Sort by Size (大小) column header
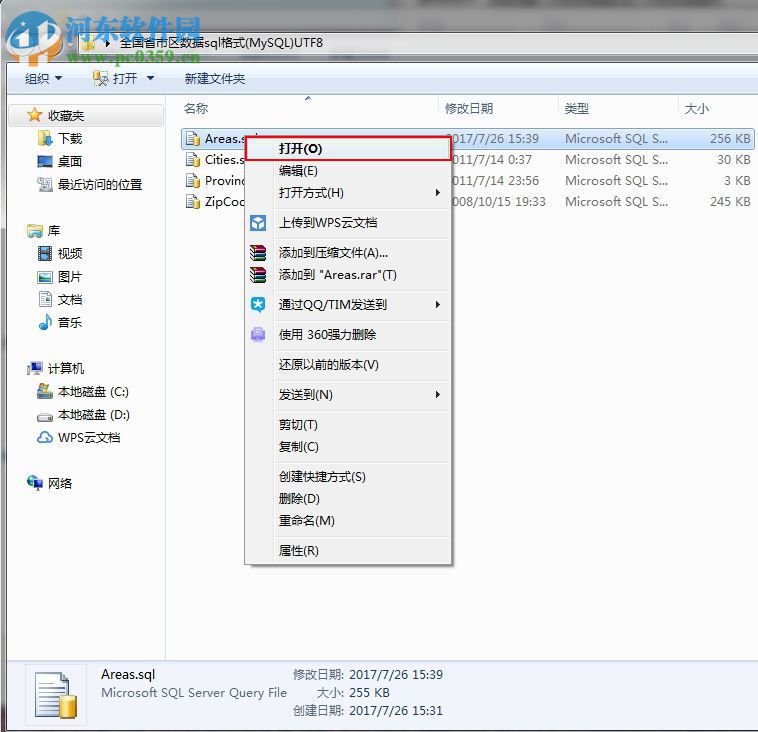This screenshot has height=732, width=758. [697, 108]
